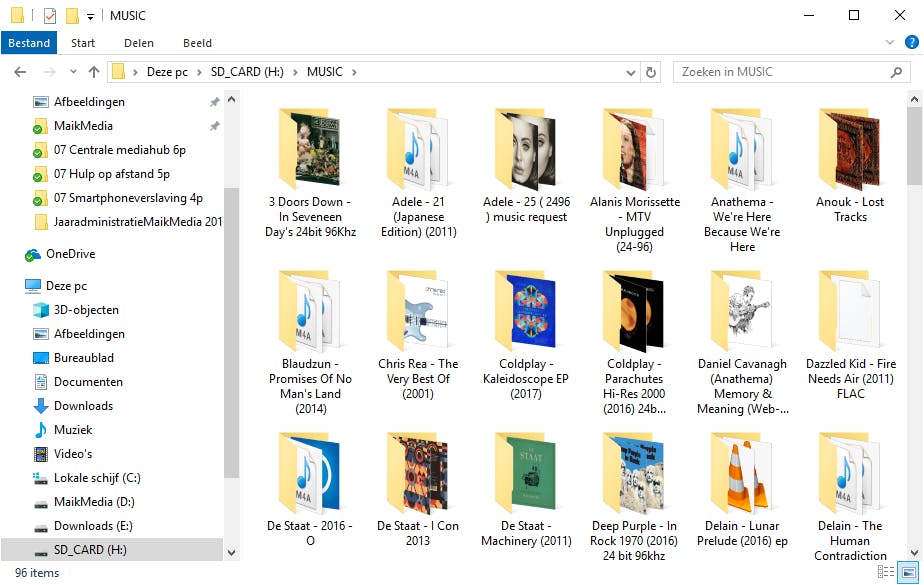
Task: Expand the address bar history dropdown
Action: 631,72
